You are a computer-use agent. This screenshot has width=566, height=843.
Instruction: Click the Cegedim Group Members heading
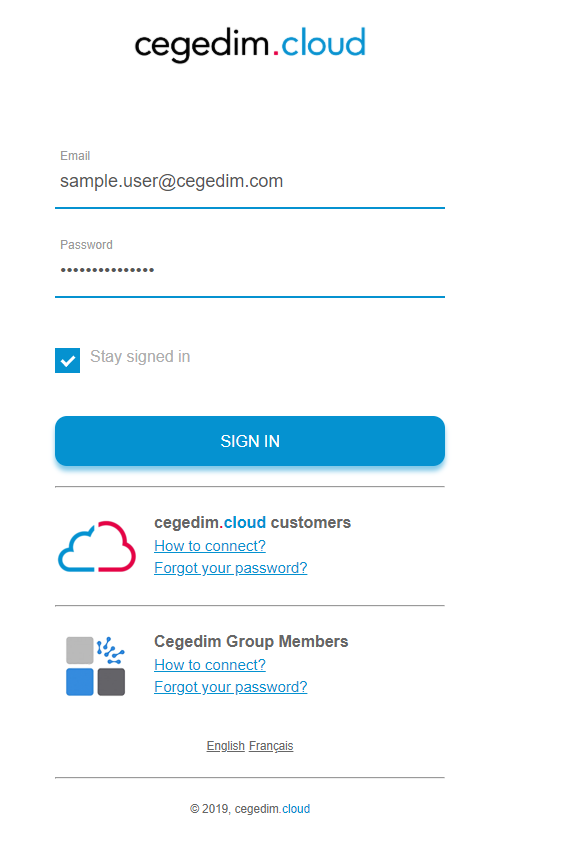251,641
